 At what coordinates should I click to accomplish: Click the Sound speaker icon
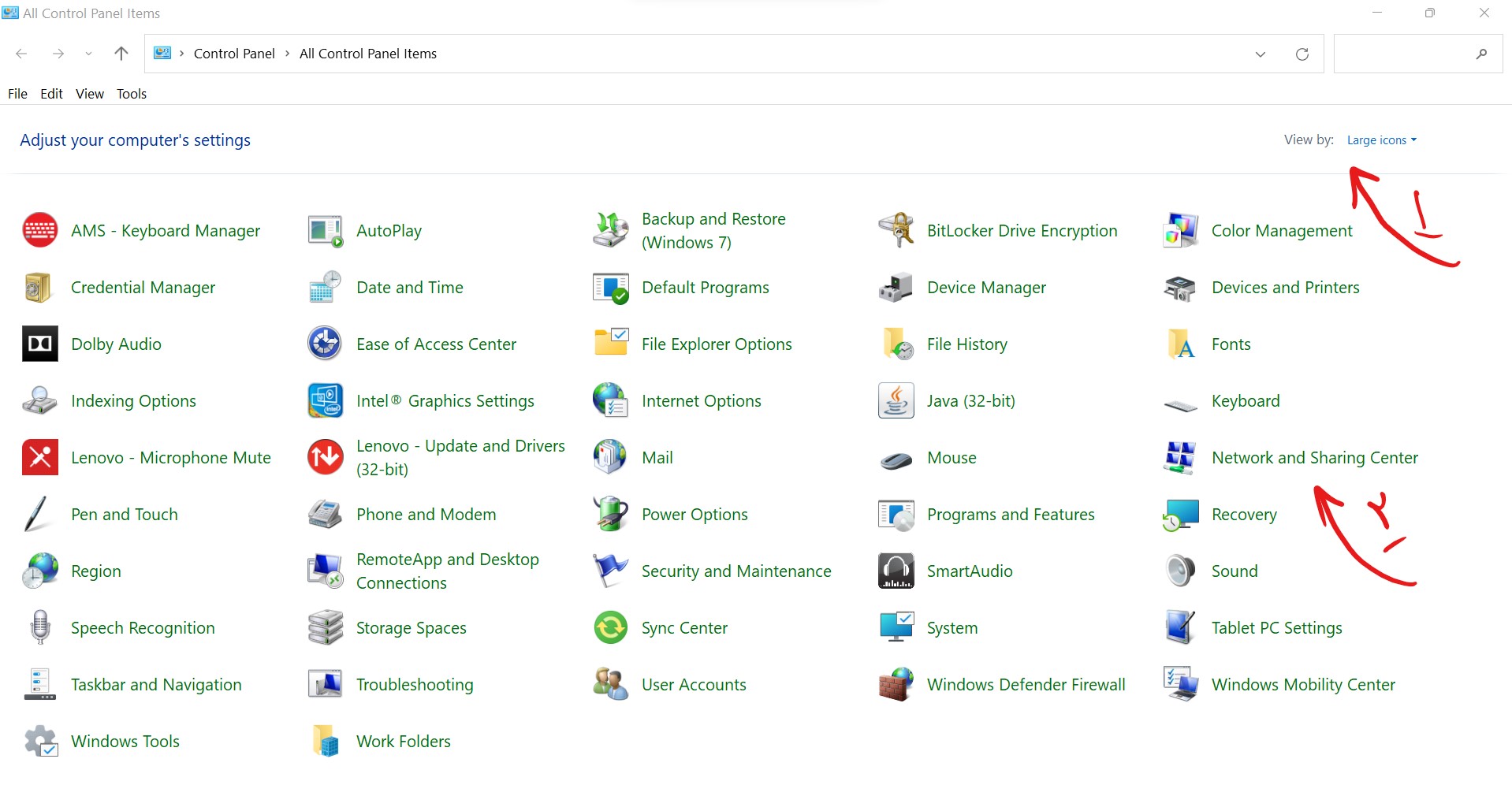[1181, 571]
